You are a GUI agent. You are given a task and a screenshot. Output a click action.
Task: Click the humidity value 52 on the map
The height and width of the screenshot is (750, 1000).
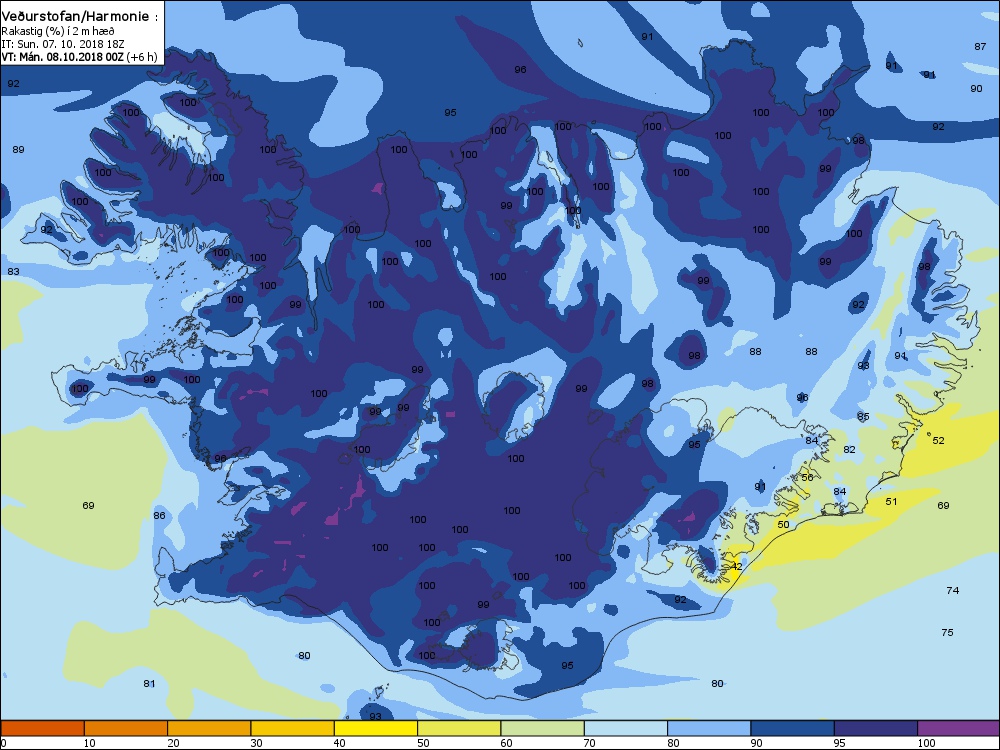(x=938, y=441)
